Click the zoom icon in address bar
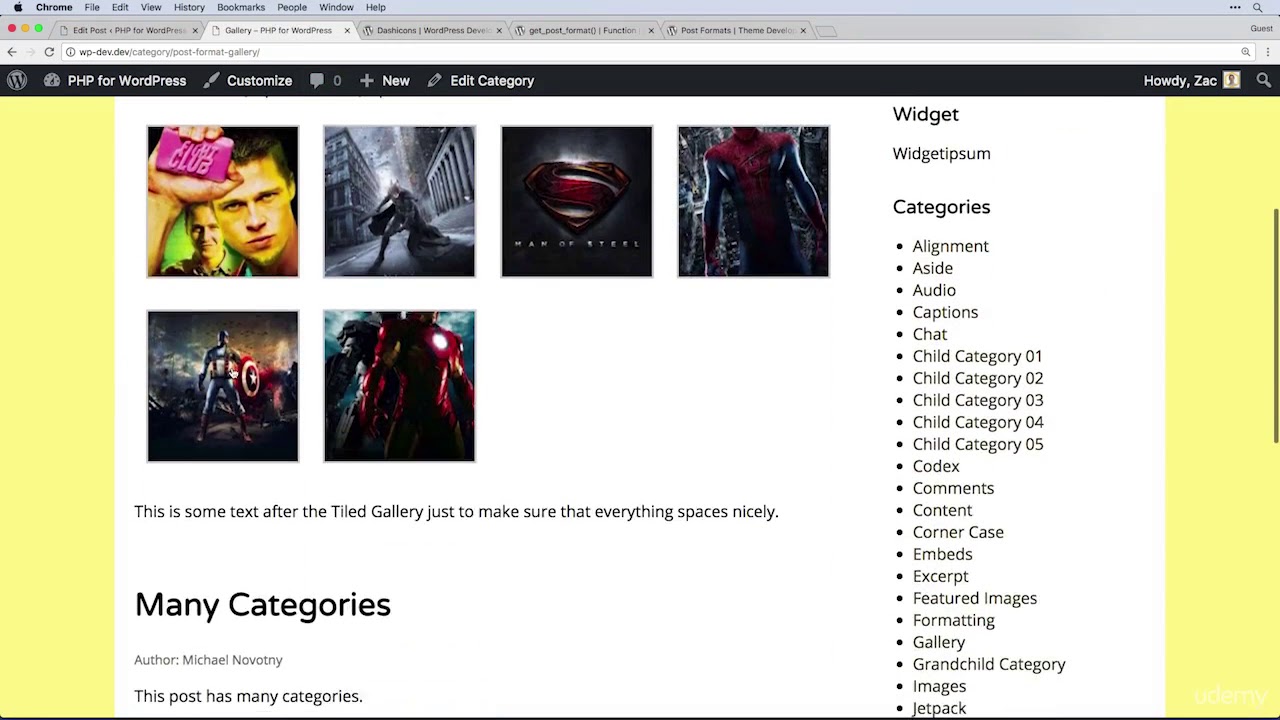Screen dimensions: 1280x720 [x=1246, y=52]
